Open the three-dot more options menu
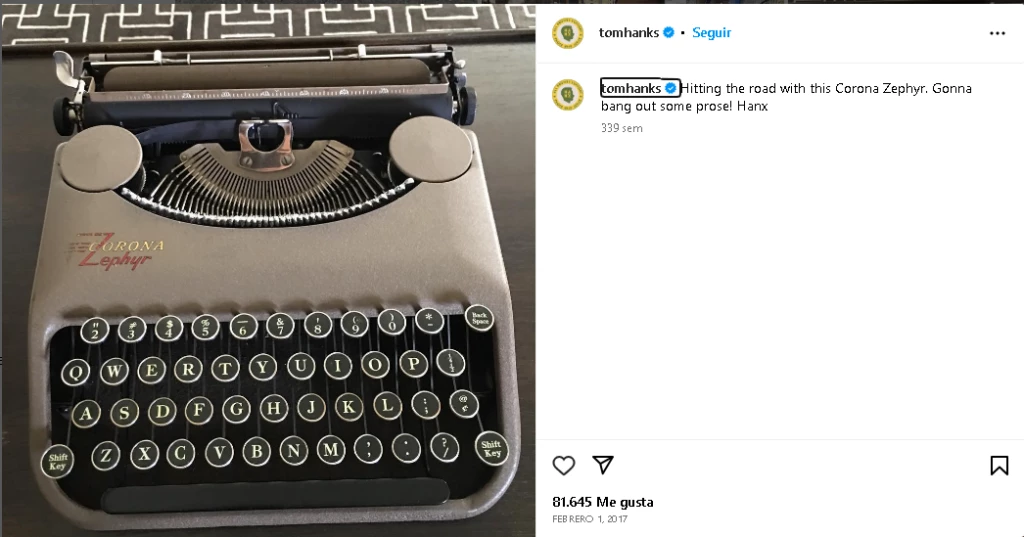 coord(997,33)
